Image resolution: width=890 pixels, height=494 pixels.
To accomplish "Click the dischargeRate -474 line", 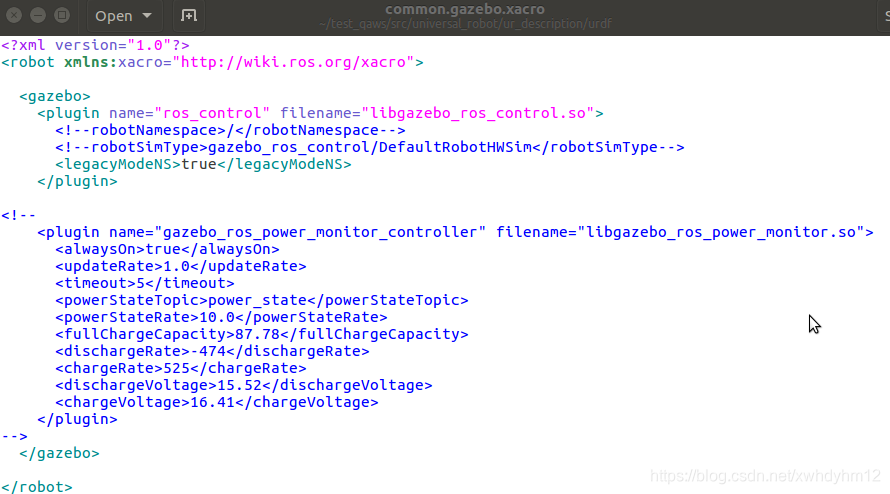I will [212, 351].
